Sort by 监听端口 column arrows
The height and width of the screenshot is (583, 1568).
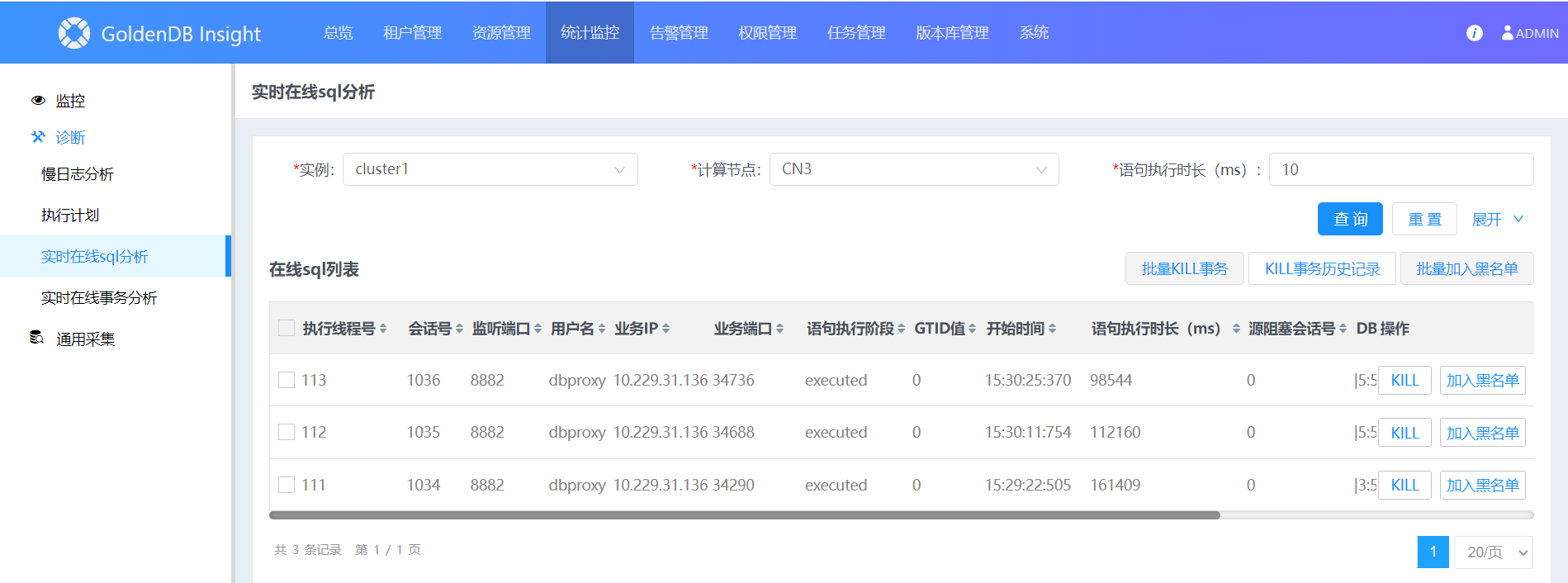point(538,329)
